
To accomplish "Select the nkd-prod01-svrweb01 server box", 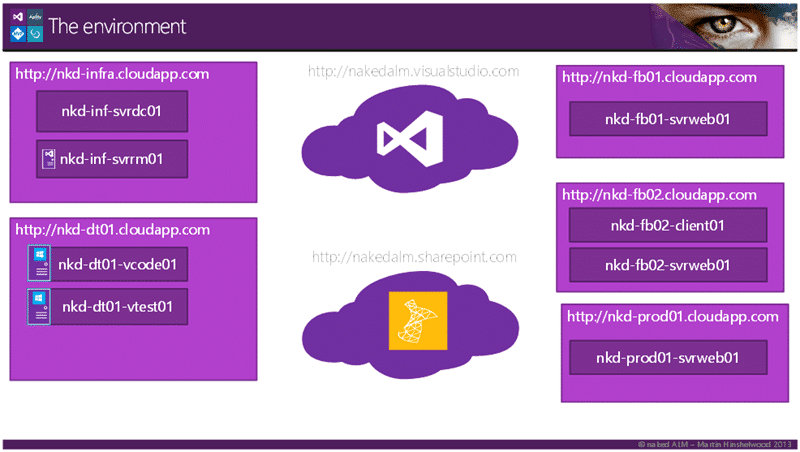I will click(668, 358).
